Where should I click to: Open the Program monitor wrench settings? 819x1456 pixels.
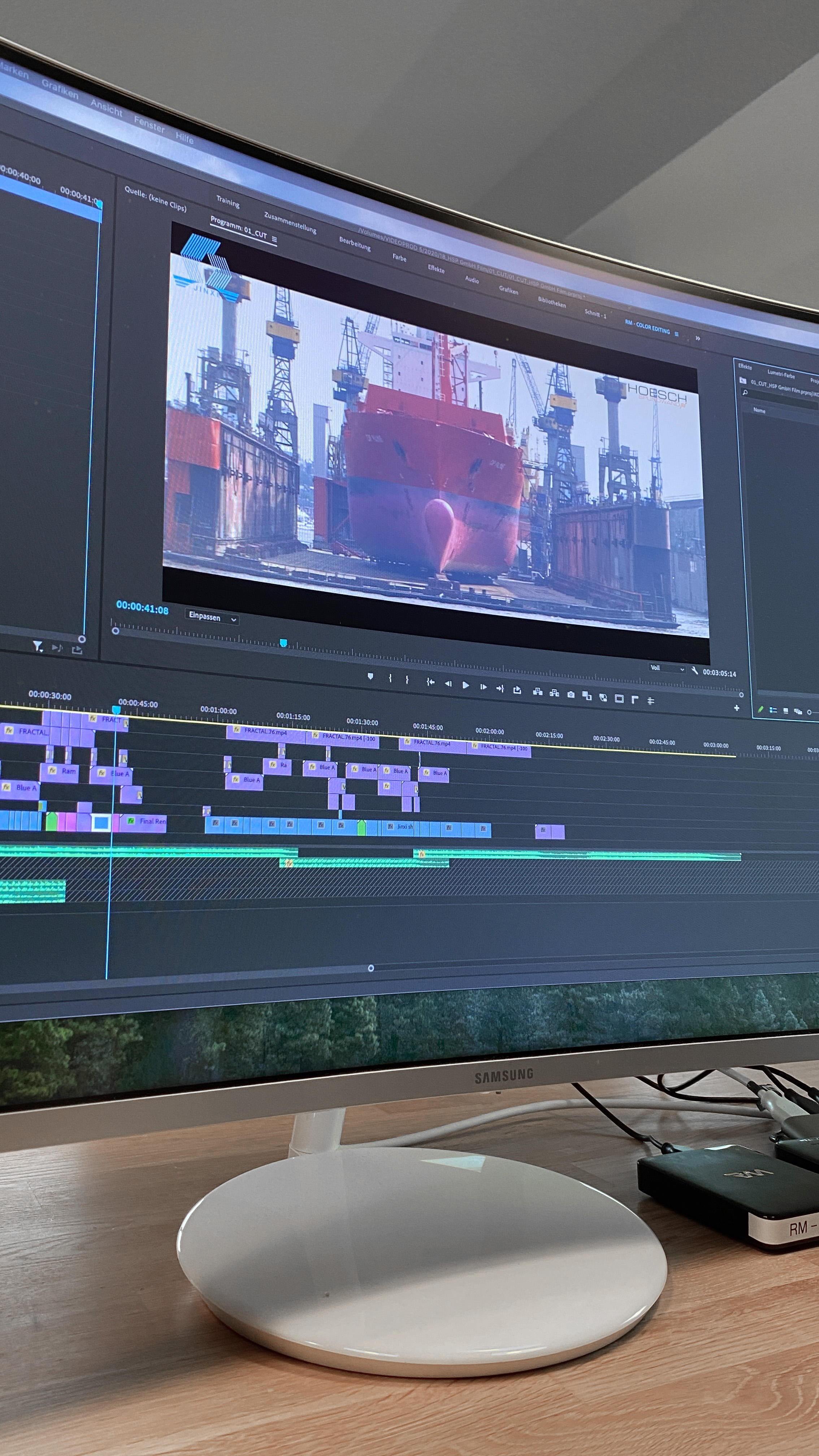[x=695, y=671]
